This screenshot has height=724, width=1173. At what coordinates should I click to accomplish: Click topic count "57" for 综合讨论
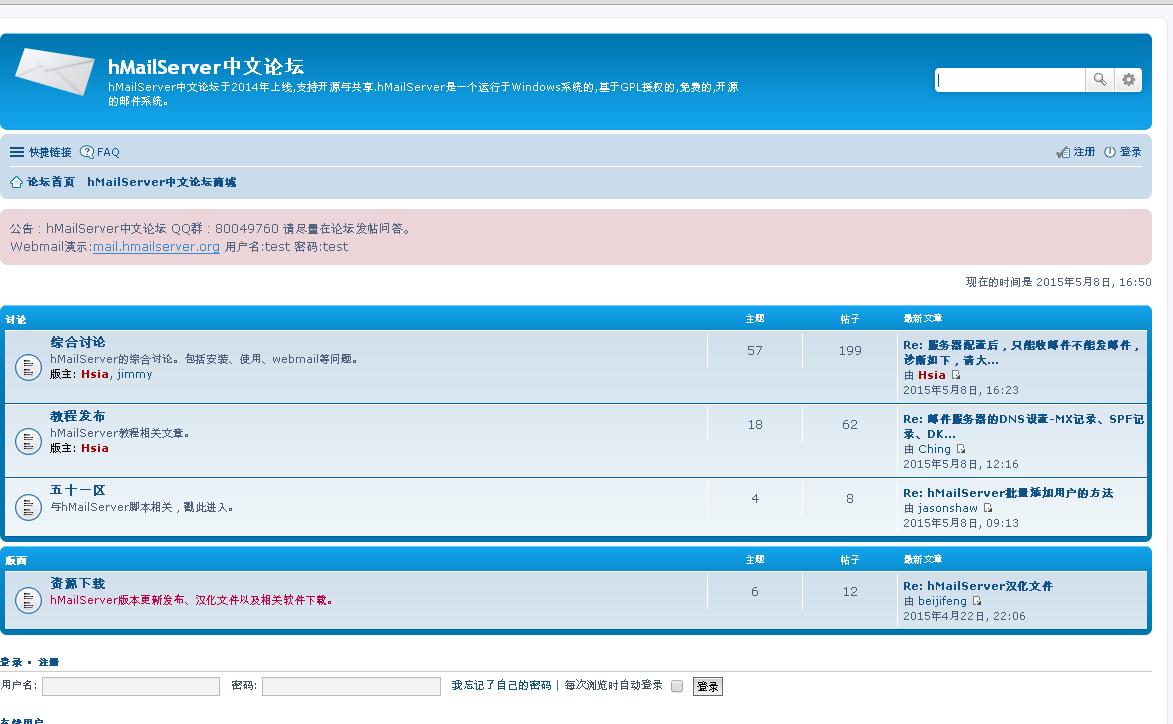pos(755,350)
